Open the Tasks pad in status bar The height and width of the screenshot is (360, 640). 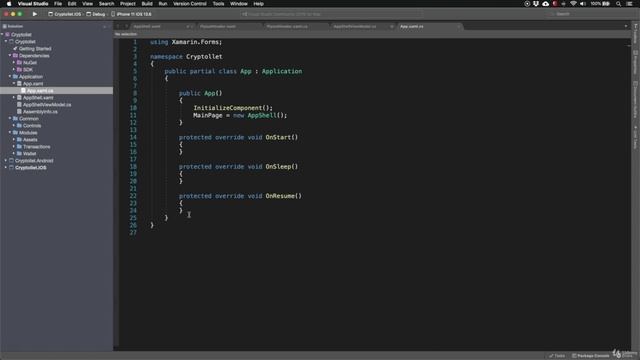[557, 356]
